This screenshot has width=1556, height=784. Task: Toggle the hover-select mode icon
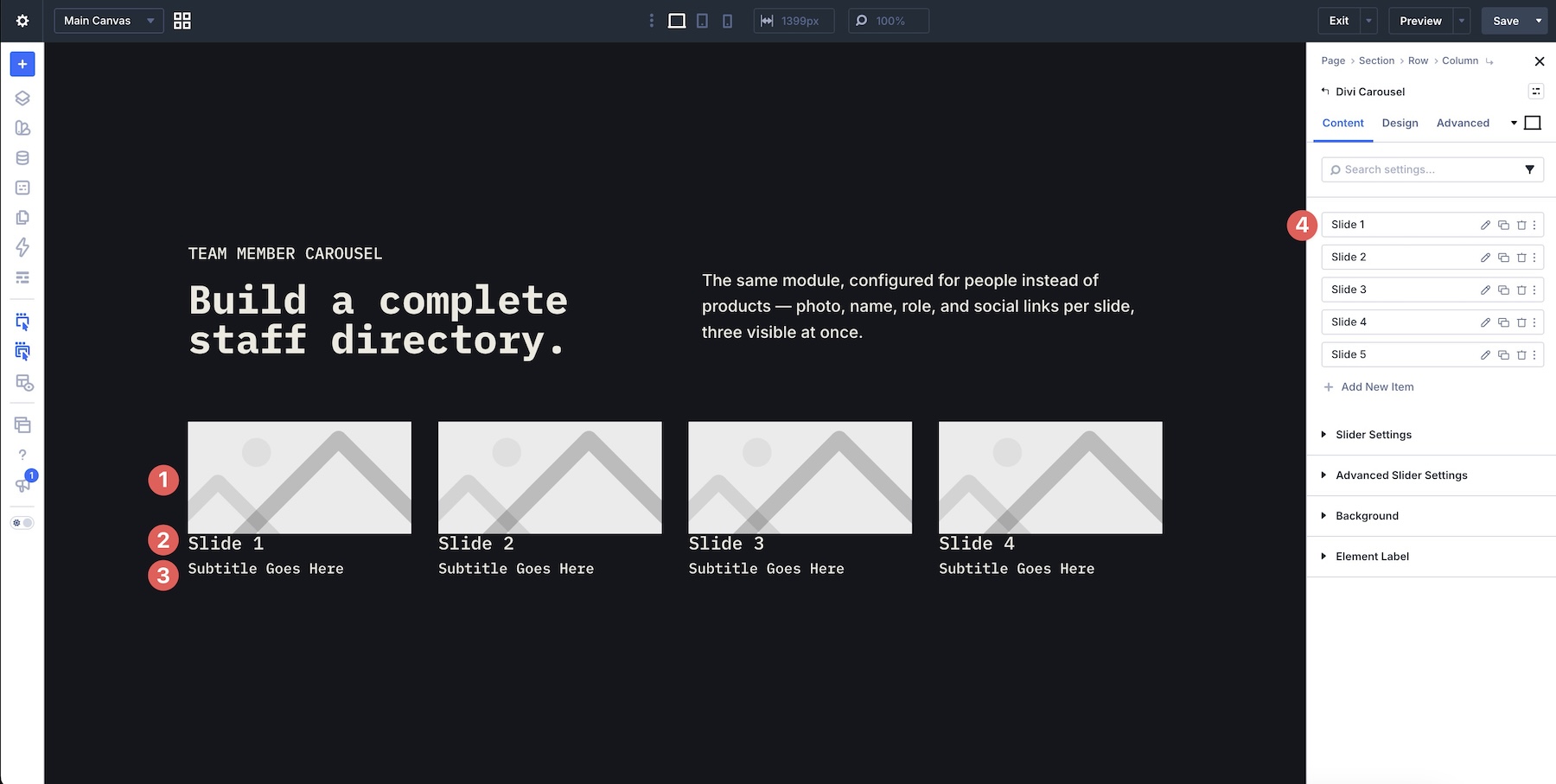pos(22,352)
